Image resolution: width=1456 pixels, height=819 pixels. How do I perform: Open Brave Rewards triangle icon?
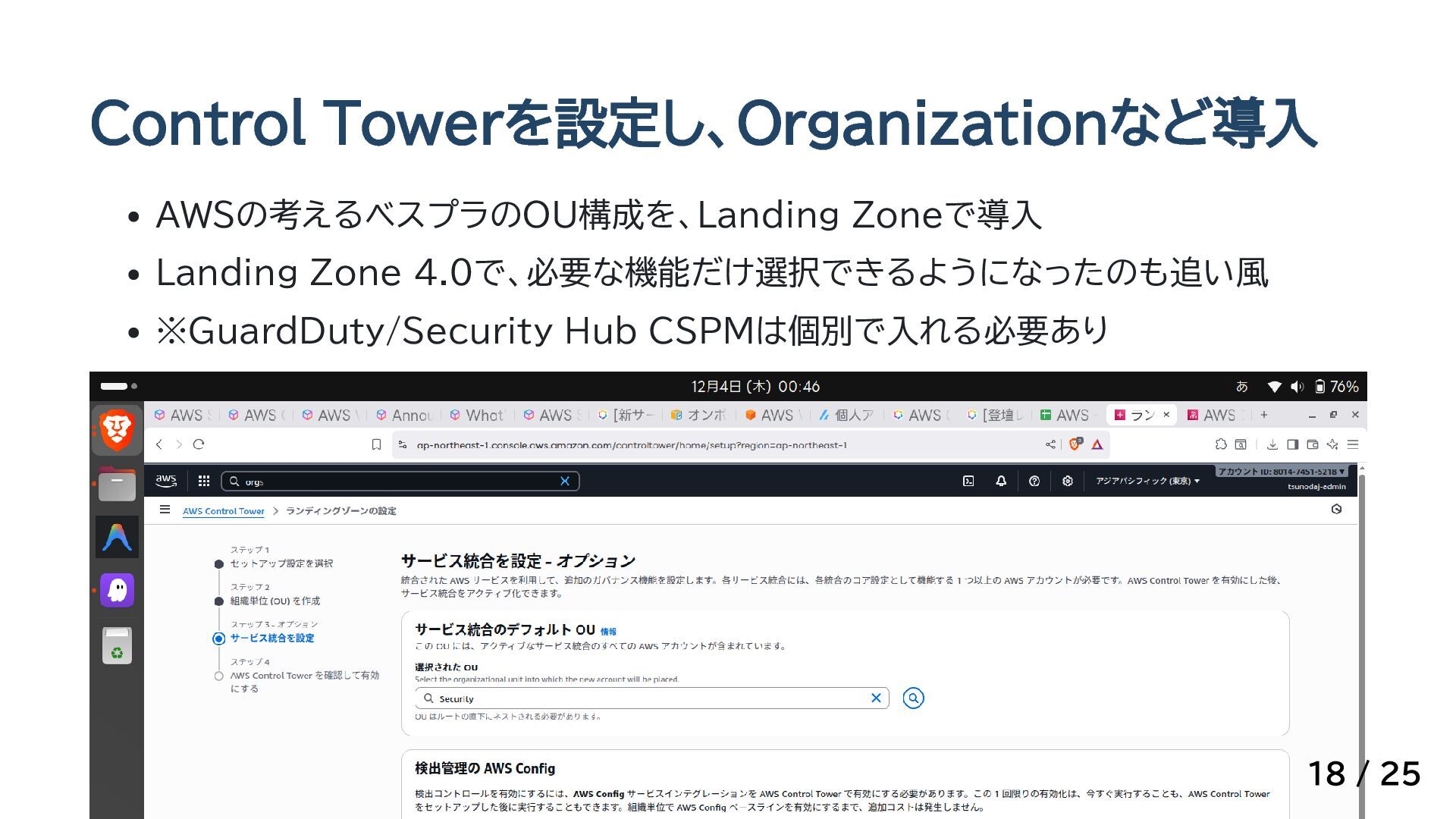click(1097, 444)
